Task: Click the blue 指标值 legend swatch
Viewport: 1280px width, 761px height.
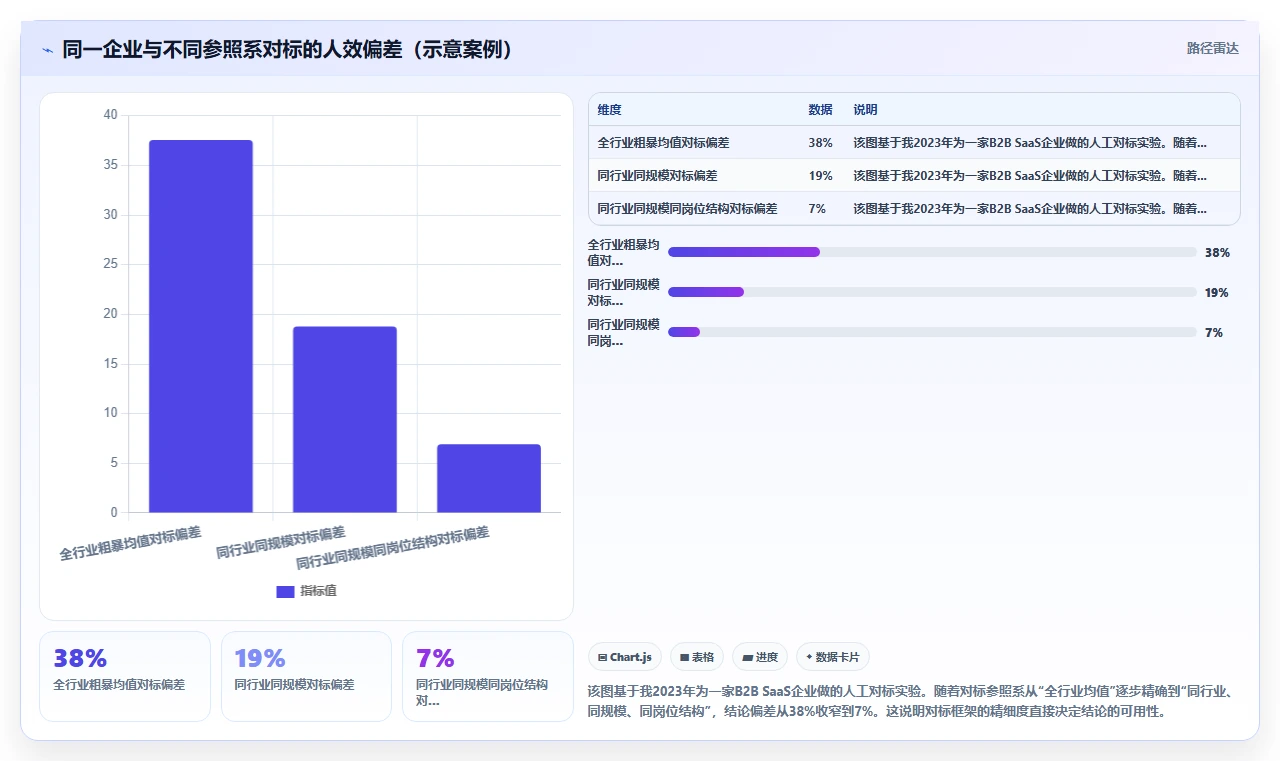Action: click(x=285, y=591)
